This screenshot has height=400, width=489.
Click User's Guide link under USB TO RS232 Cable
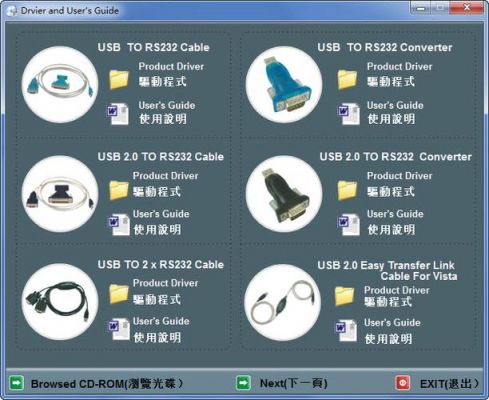click(x=167, y=105)
